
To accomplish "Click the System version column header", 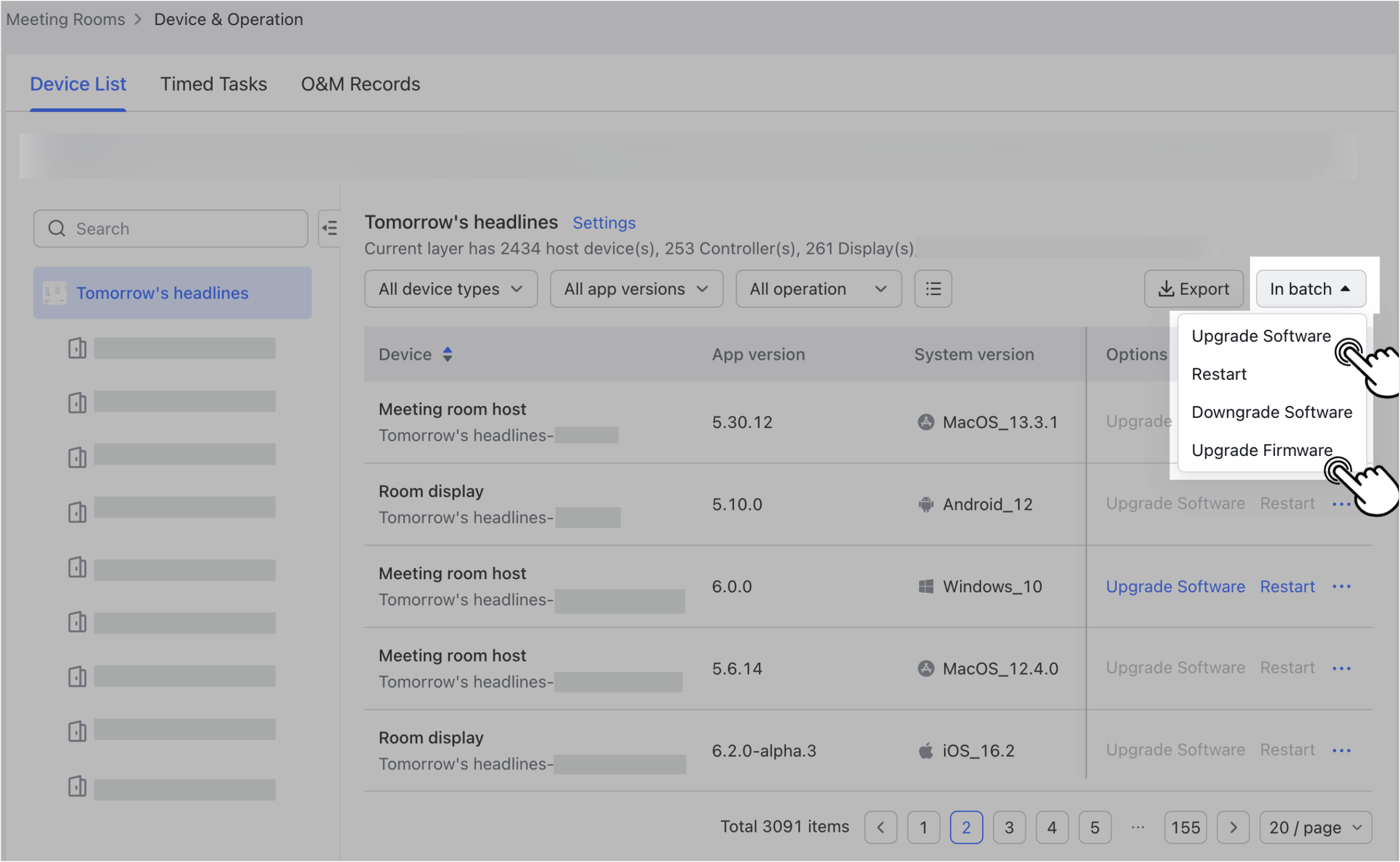I will pos(974,354).
